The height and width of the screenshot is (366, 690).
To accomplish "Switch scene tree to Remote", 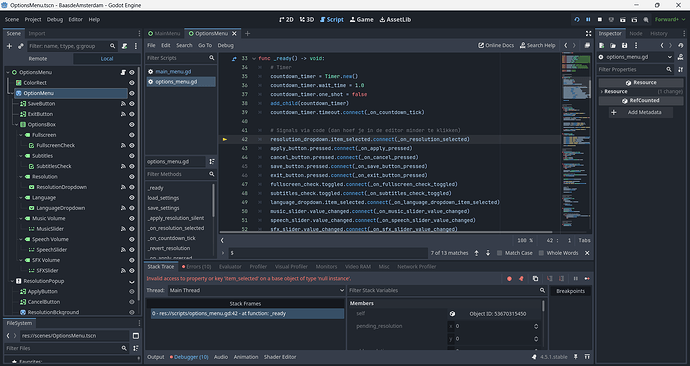I will [38, 59].
